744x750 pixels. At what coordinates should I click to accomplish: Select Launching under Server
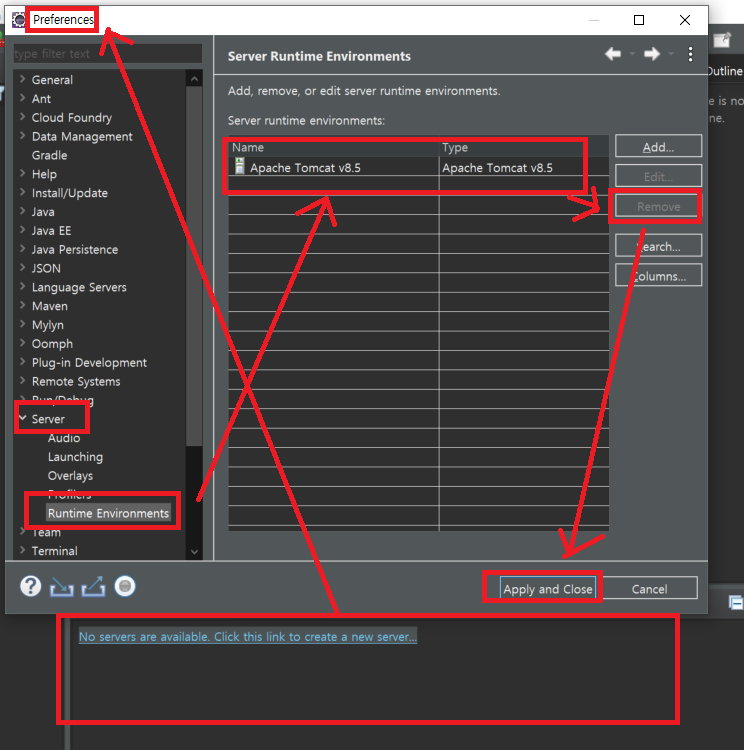point(75,456)
